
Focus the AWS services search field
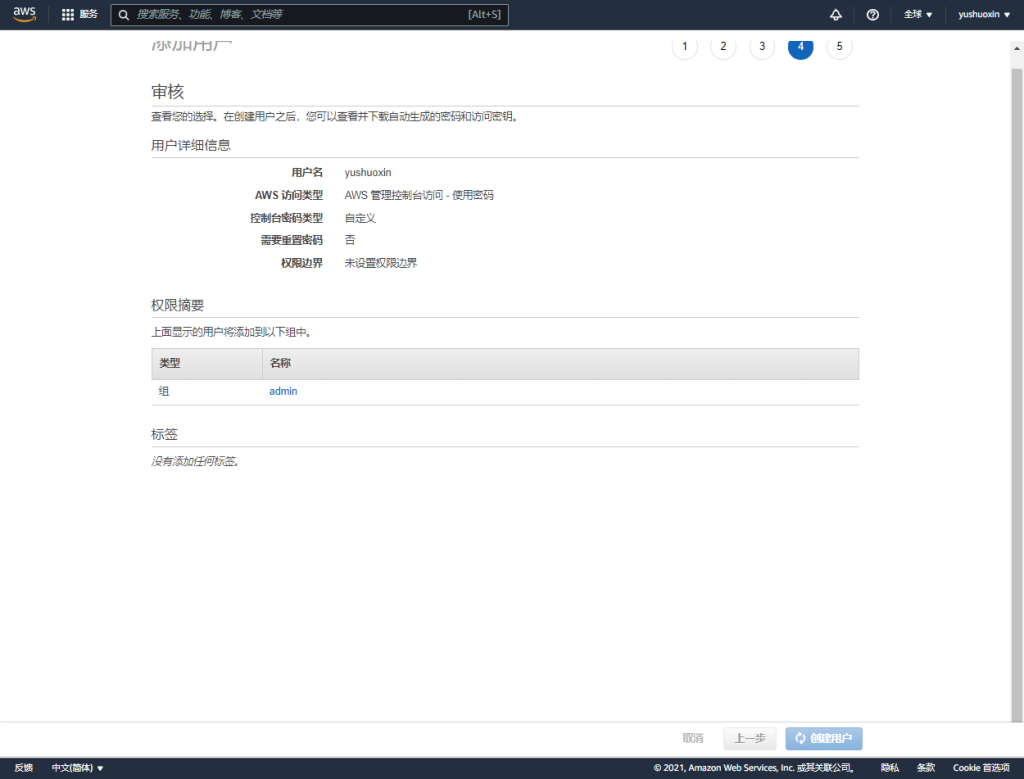tap(300, 15)
